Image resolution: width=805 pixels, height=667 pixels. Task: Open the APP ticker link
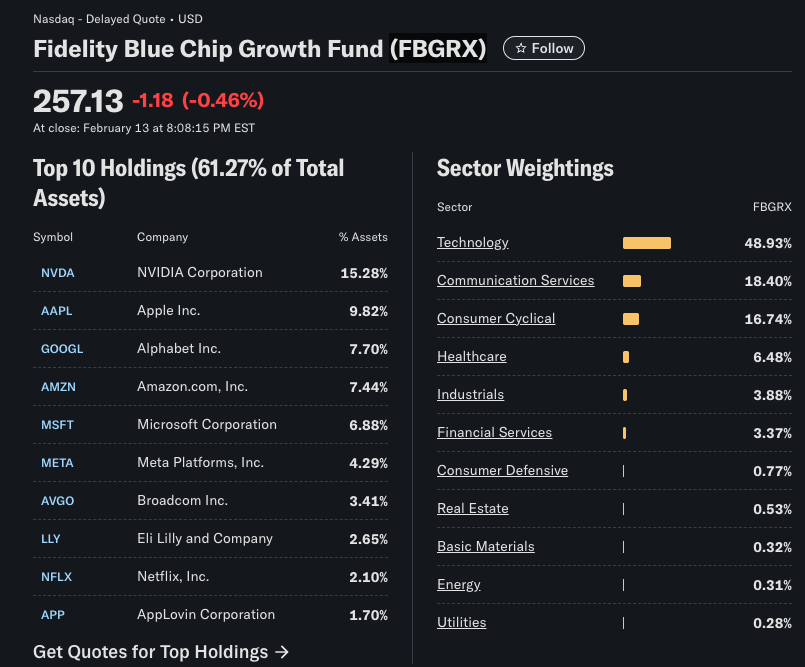[x=52, y=615]
